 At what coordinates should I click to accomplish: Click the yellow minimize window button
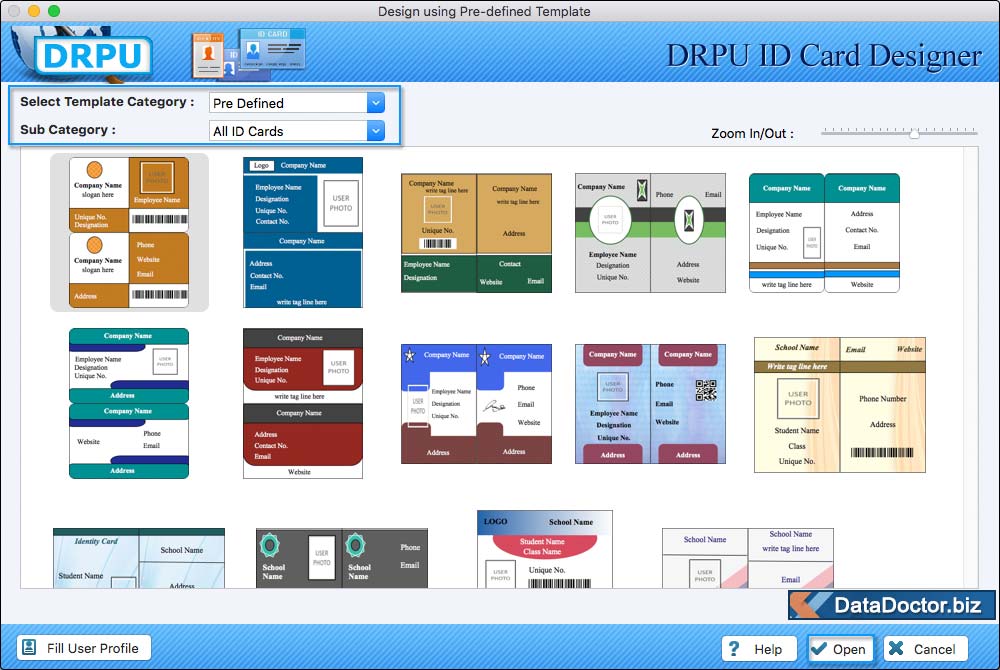coord(34,11)
